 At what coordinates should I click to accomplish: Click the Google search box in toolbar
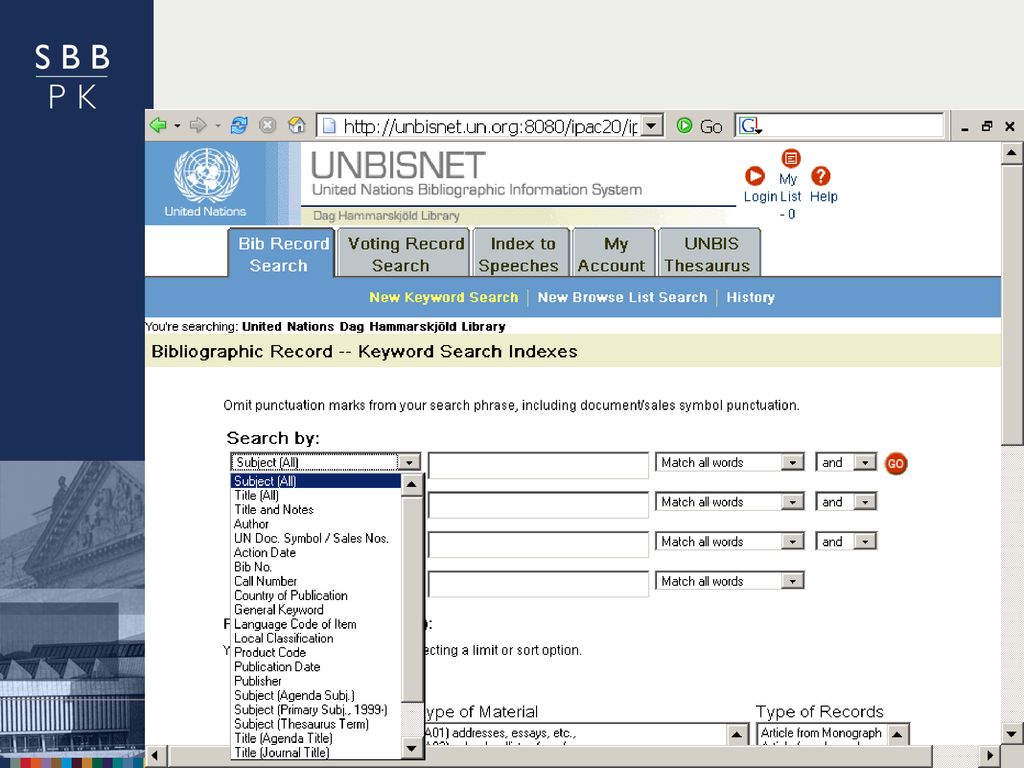(839, 125)
